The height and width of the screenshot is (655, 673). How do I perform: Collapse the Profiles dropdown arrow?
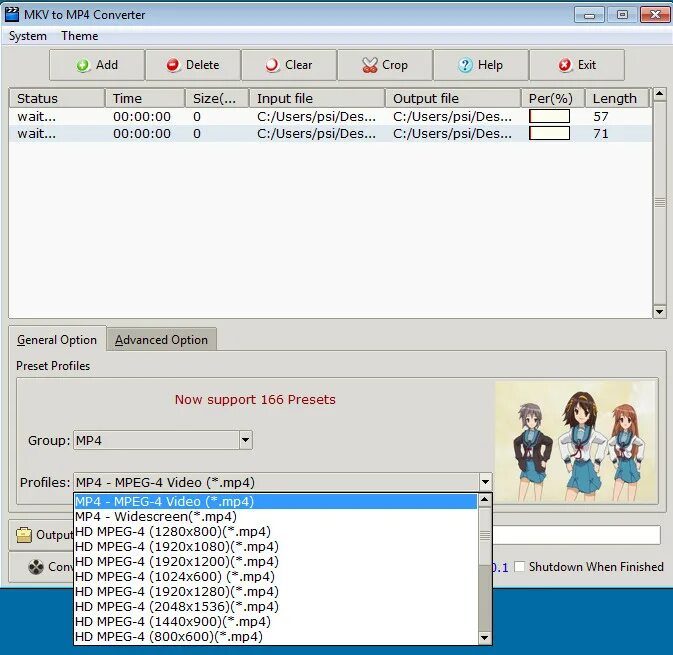point(485,482)
